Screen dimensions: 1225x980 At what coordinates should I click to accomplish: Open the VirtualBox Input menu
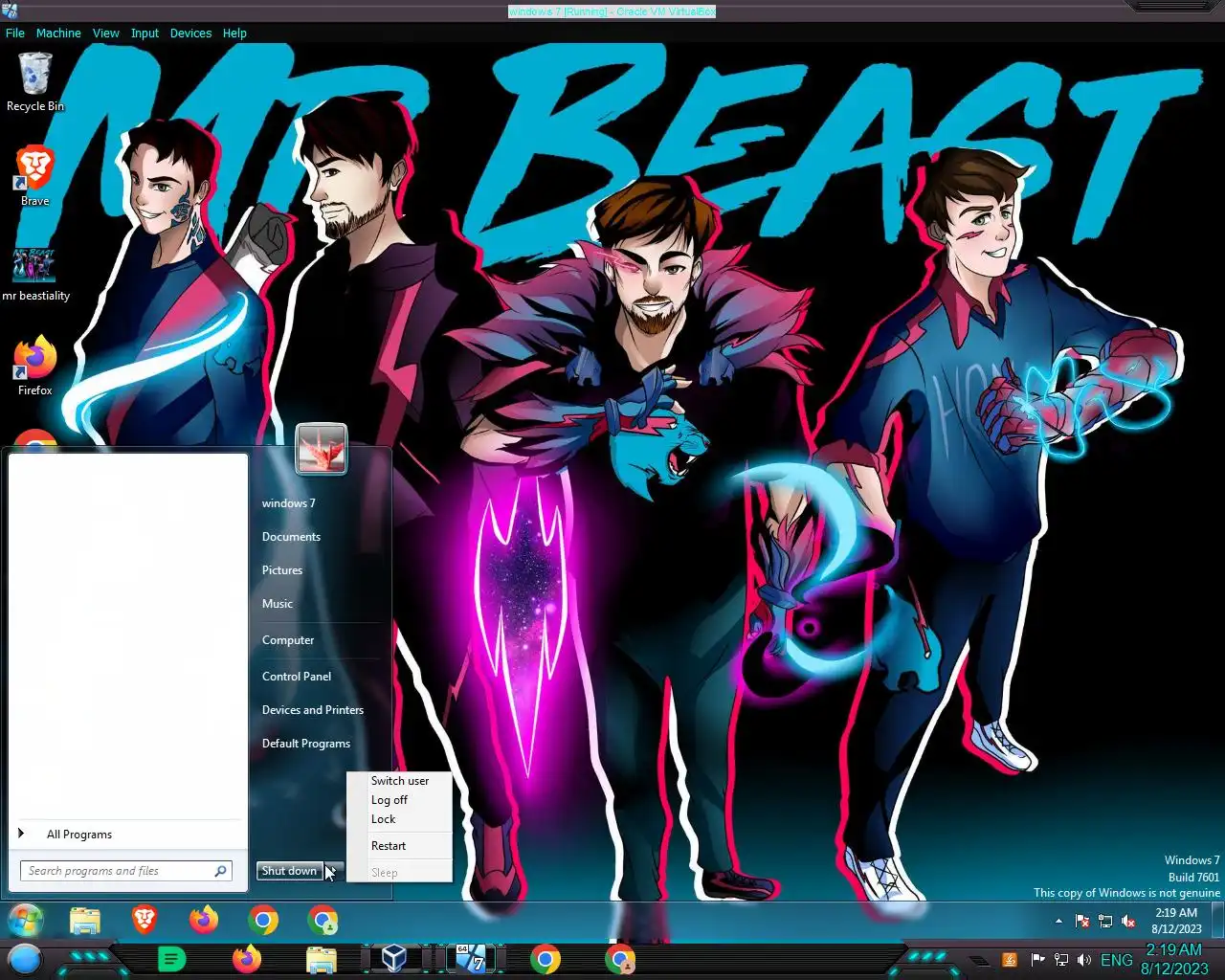[x=145, y=33]
